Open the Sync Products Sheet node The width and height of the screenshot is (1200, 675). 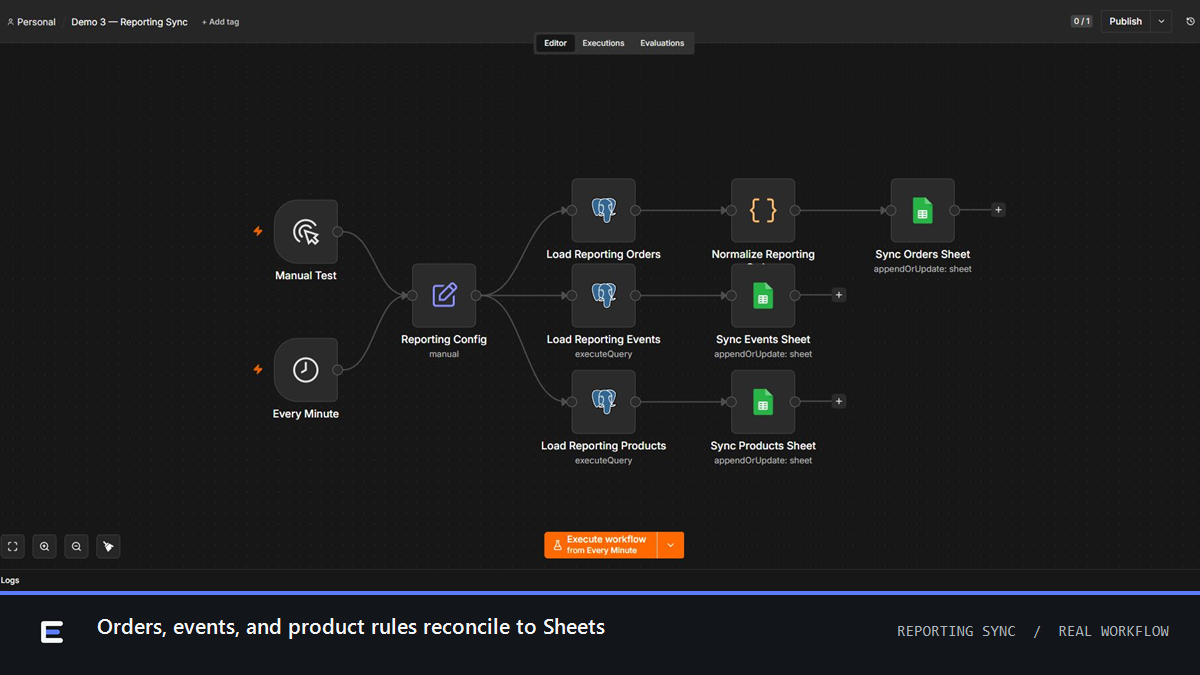[x=763, y=402]
